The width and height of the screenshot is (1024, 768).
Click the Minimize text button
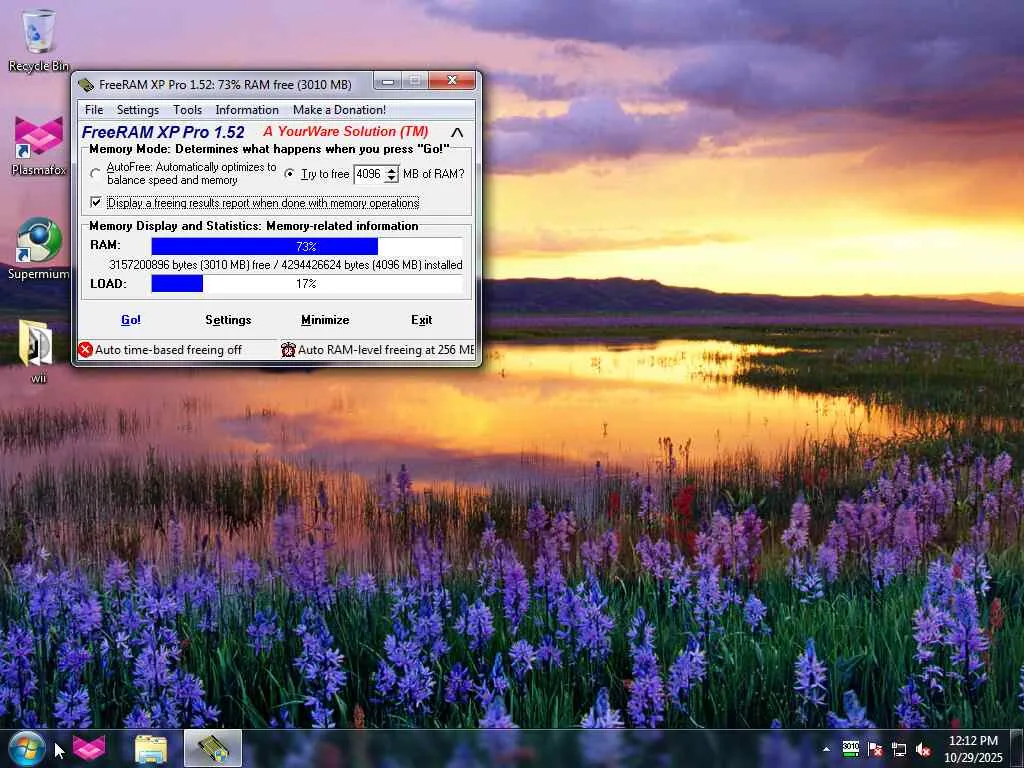(325, 320)
